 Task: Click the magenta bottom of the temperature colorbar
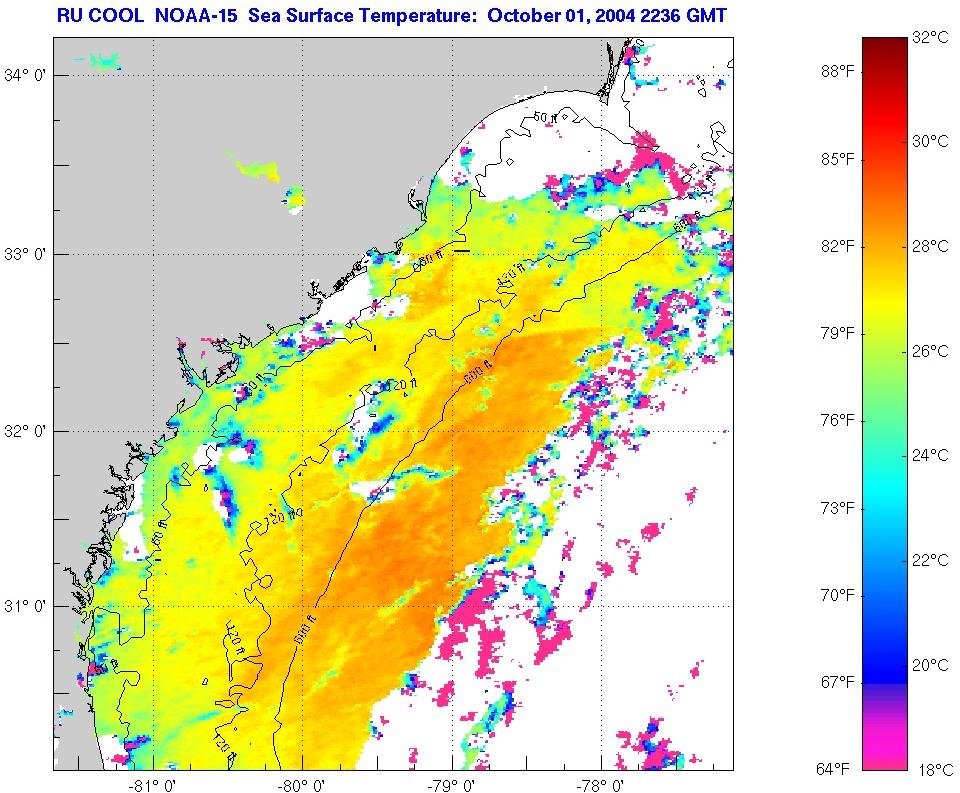click(x=885, y=750)
